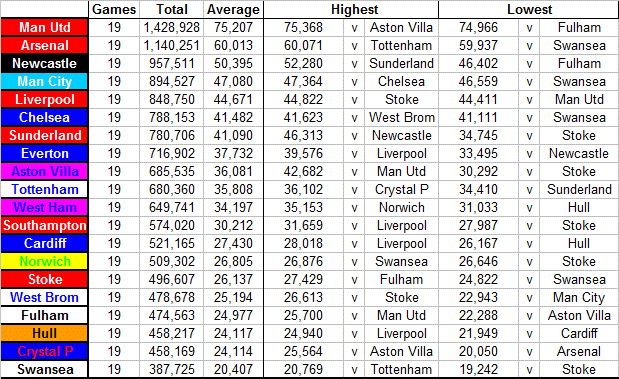619x379 pixels.
Task: Select Arsenal total attendance 1,140,251
Action: (x=172, y=45)
